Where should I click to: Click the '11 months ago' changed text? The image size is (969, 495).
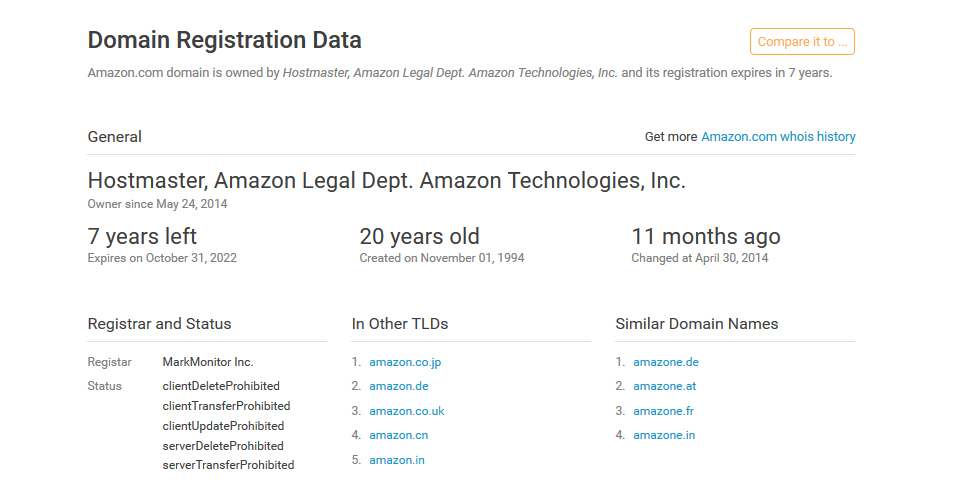tap(706, 237)
